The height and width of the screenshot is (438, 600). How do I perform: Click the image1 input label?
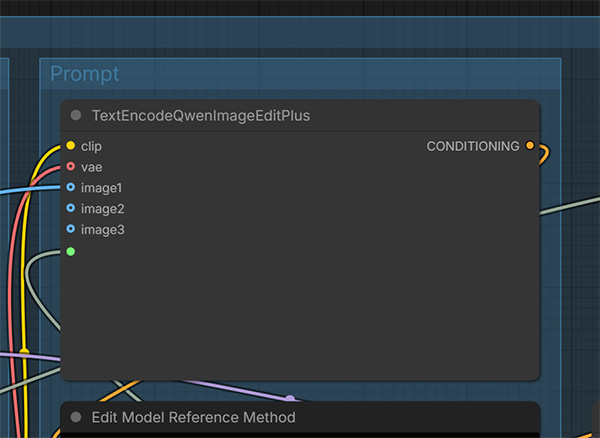tap(101, 188)
